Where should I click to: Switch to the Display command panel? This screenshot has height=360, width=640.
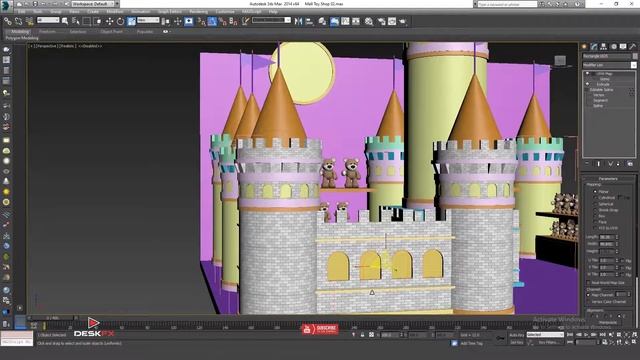[623, 47]
